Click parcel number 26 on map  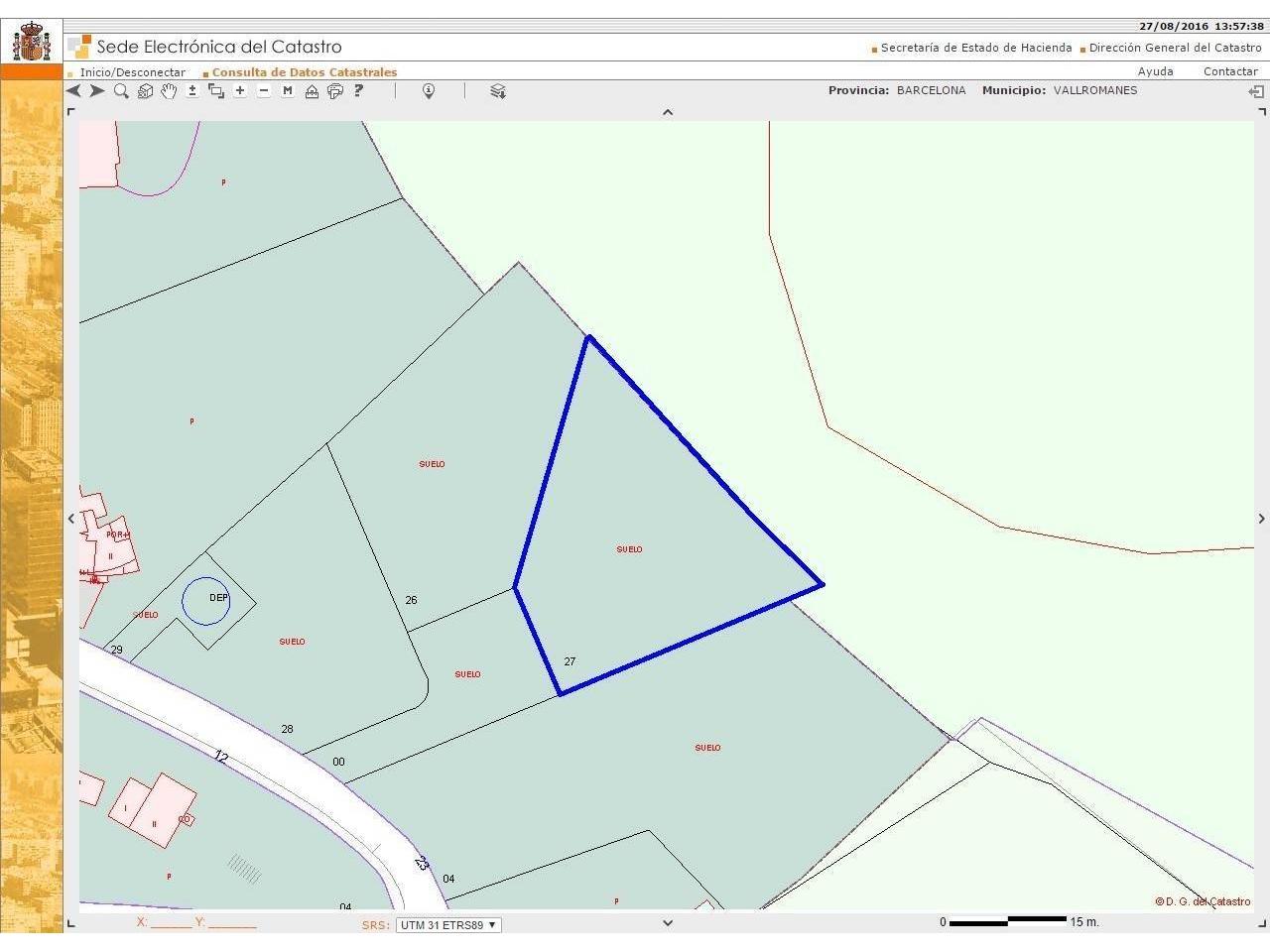pos(411,600)
